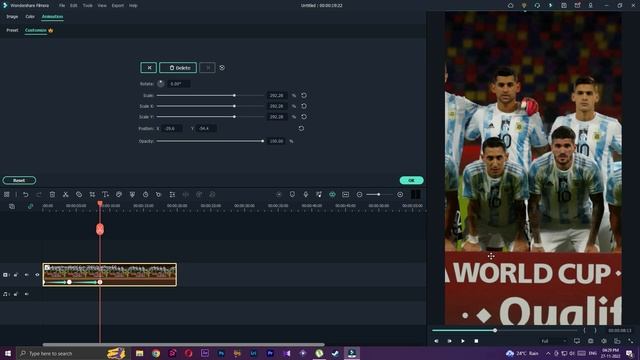This screenshot has height=360, width=640.
Task: Click the account profile icon in title bar
Action: pyautogui.click(x=590, y=5)
